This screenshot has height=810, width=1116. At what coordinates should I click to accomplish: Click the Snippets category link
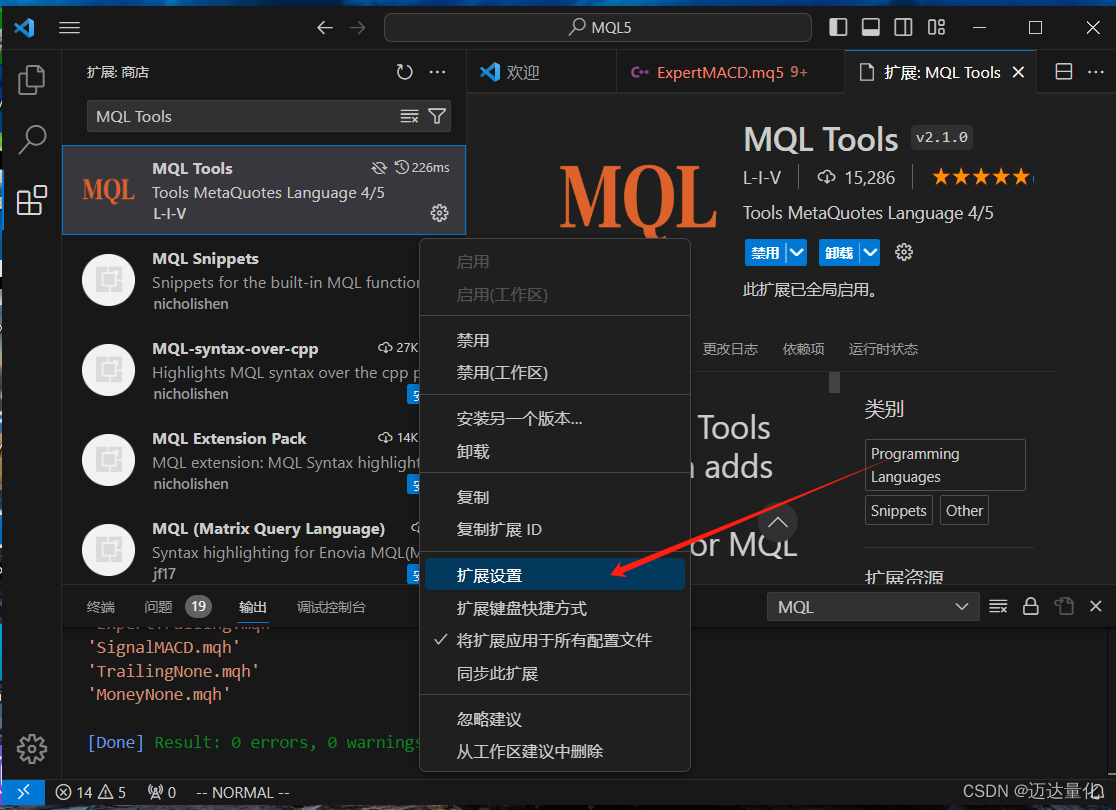click(898, 510)
